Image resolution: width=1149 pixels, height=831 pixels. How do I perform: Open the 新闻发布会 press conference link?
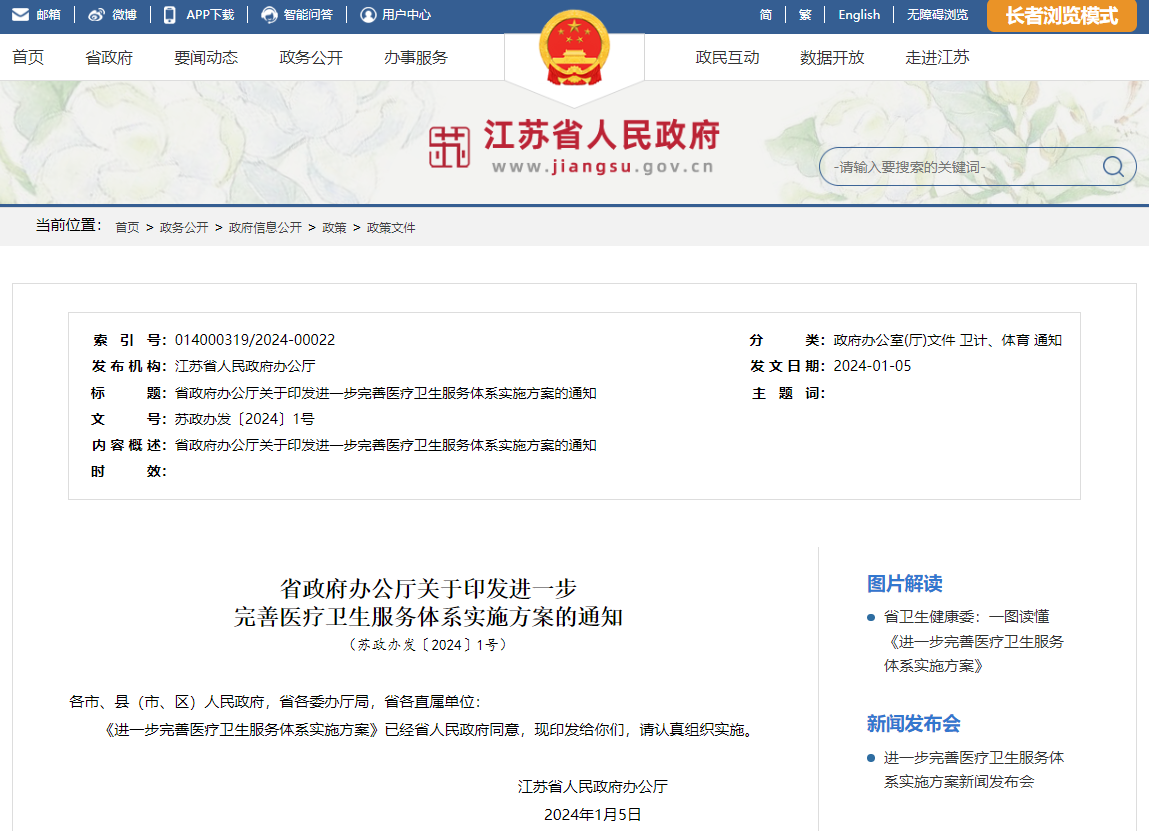click(973, 769)
